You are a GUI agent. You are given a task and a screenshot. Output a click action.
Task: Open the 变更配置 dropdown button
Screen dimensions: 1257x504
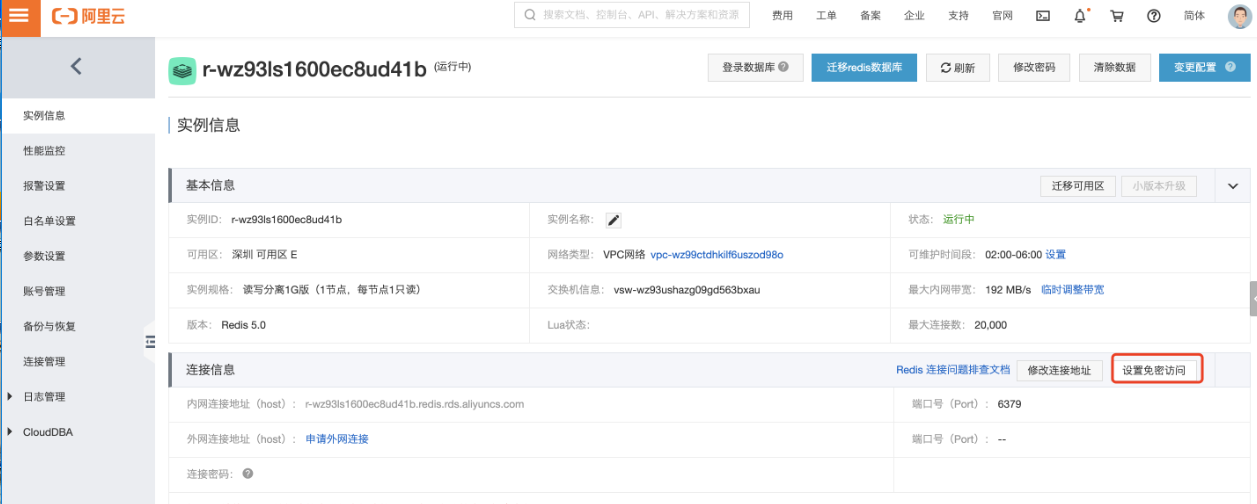(x=1204, y=67)
